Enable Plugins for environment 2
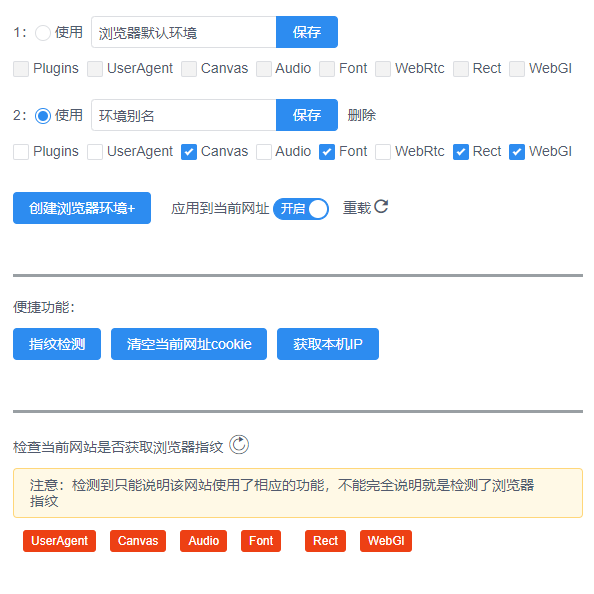Image resolution: width=594 pixels, height=594 pixels. tap(21, 152)
